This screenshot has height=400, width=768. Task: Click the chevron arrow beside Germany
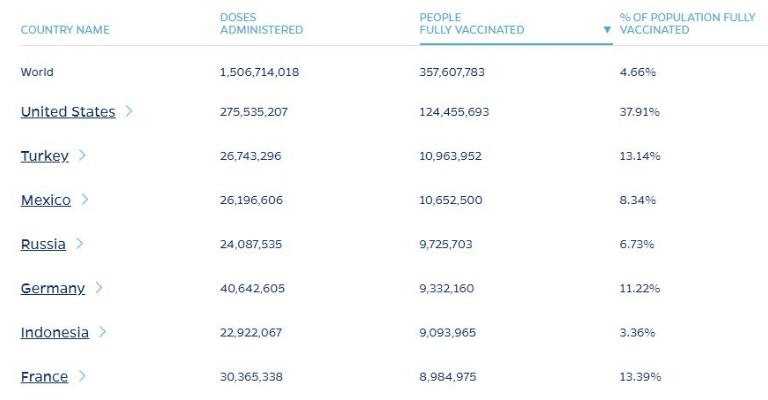point(99,288)
